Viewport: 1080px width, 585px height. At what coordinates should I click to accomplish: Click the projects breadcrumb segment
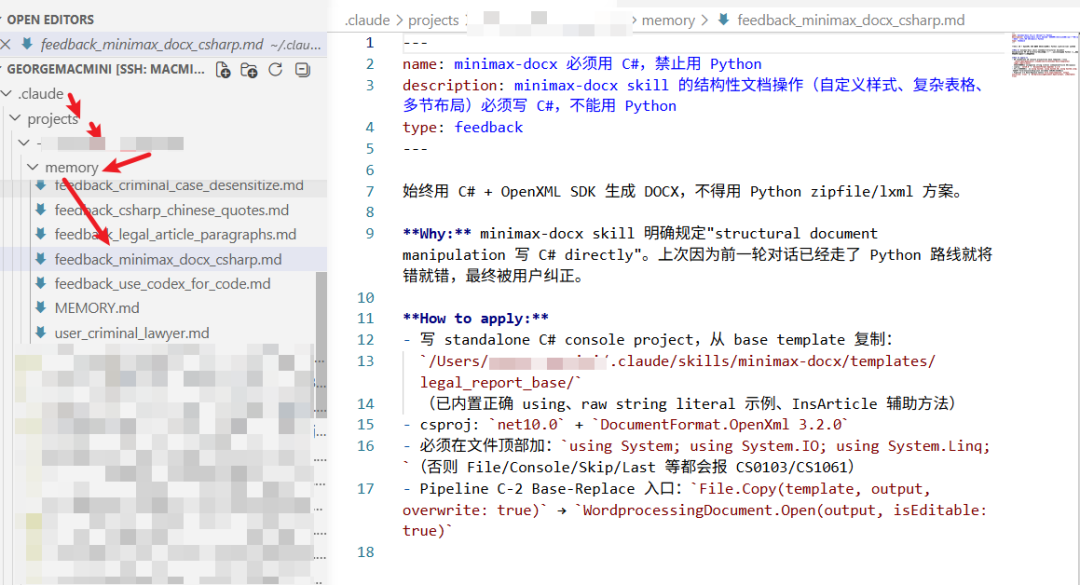433,20
